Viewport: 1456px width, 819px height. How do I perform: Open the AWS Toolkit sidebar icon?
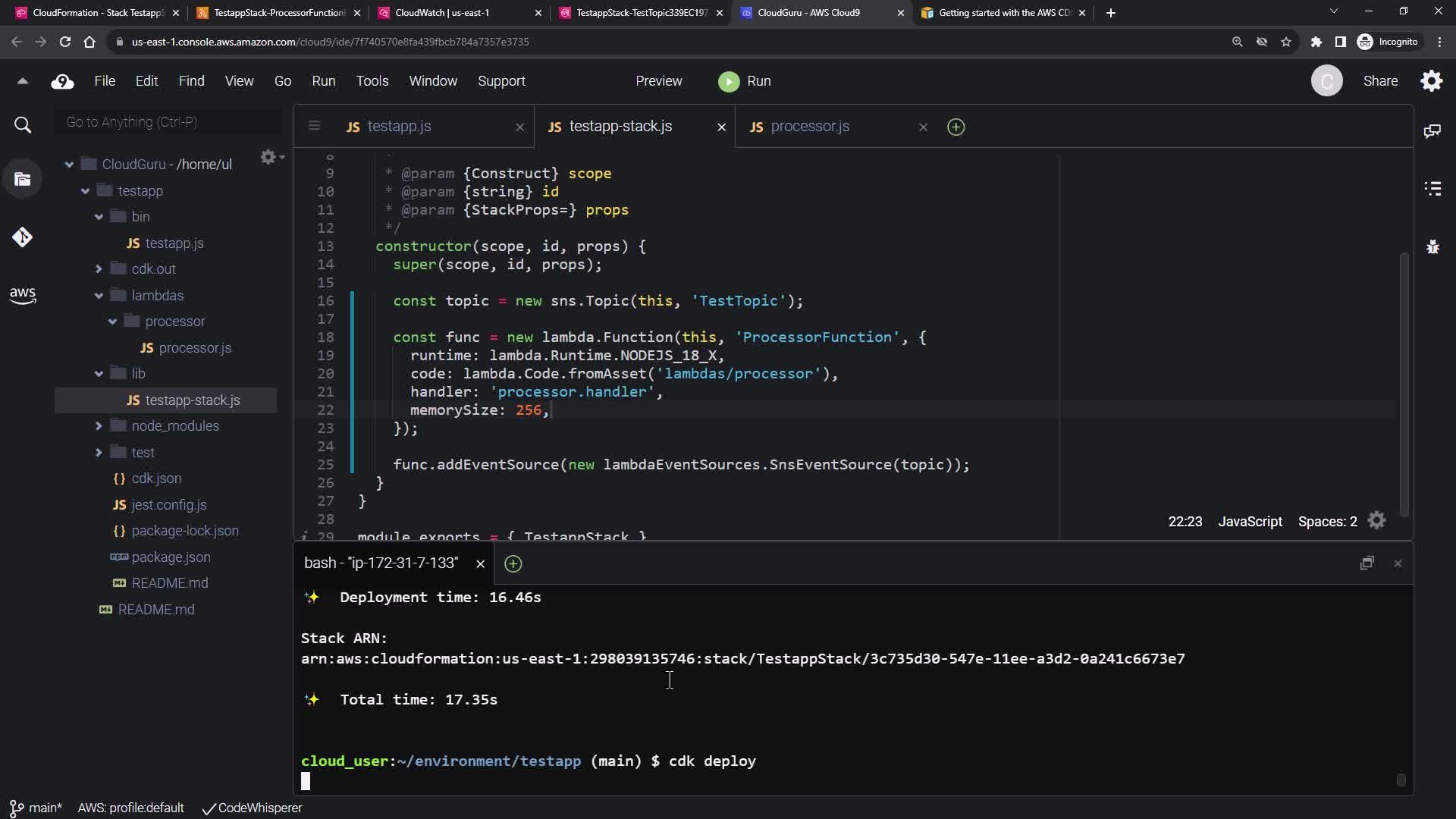click(x=23, y=295)
